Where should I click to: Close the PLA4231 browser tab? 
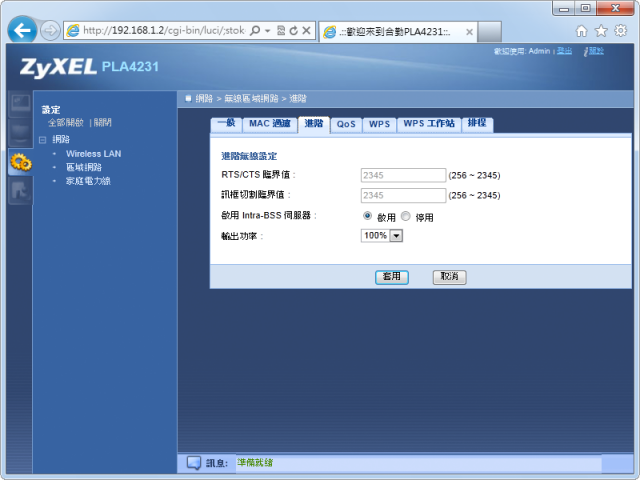tap(469, 32)
